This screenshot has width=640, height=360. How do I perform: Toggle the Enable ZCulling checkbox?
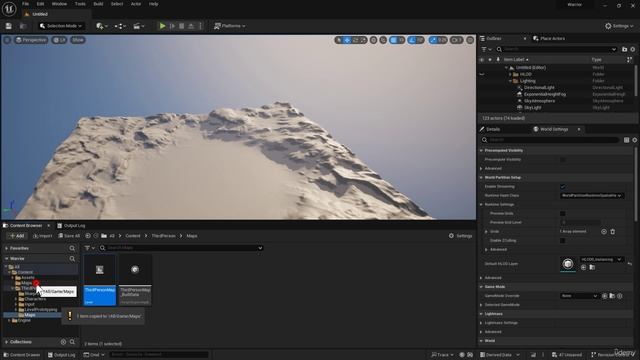563,240
